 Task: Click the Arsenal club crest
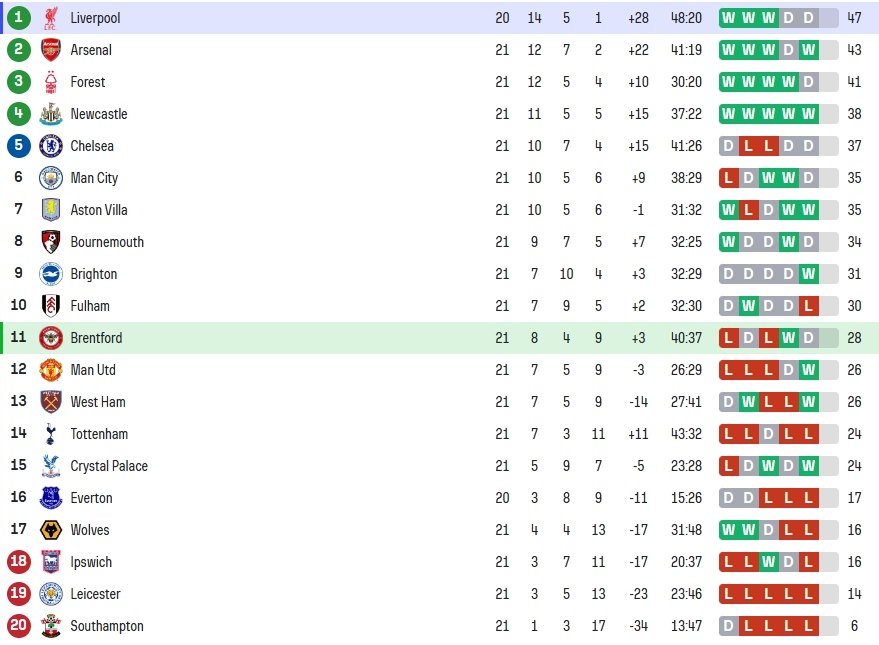coord(50,50)
